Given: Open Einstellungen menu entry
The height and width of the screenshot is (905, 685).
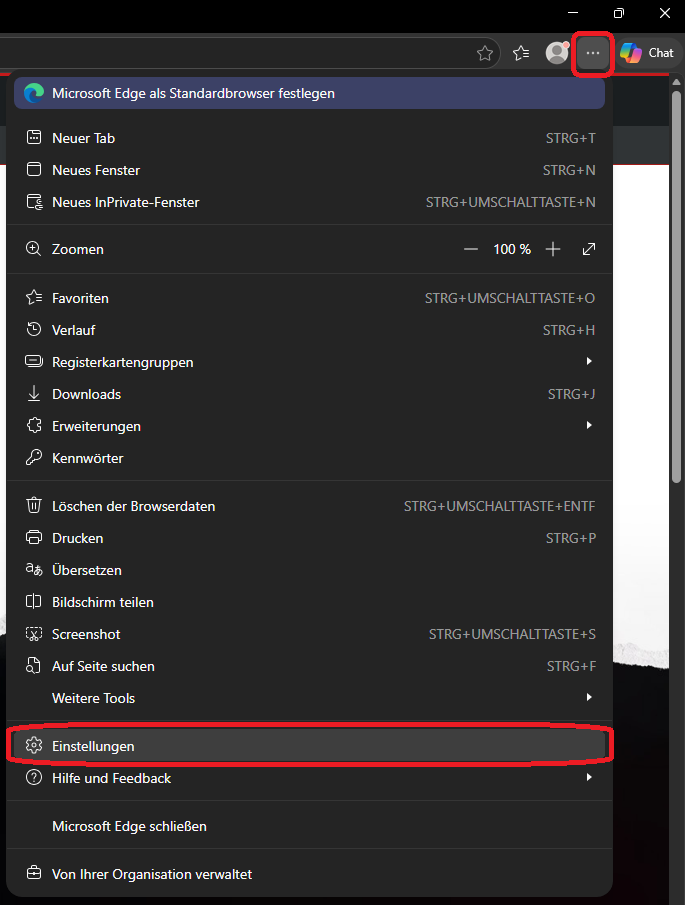Looking at the screenshot, I should click(309, 746).
